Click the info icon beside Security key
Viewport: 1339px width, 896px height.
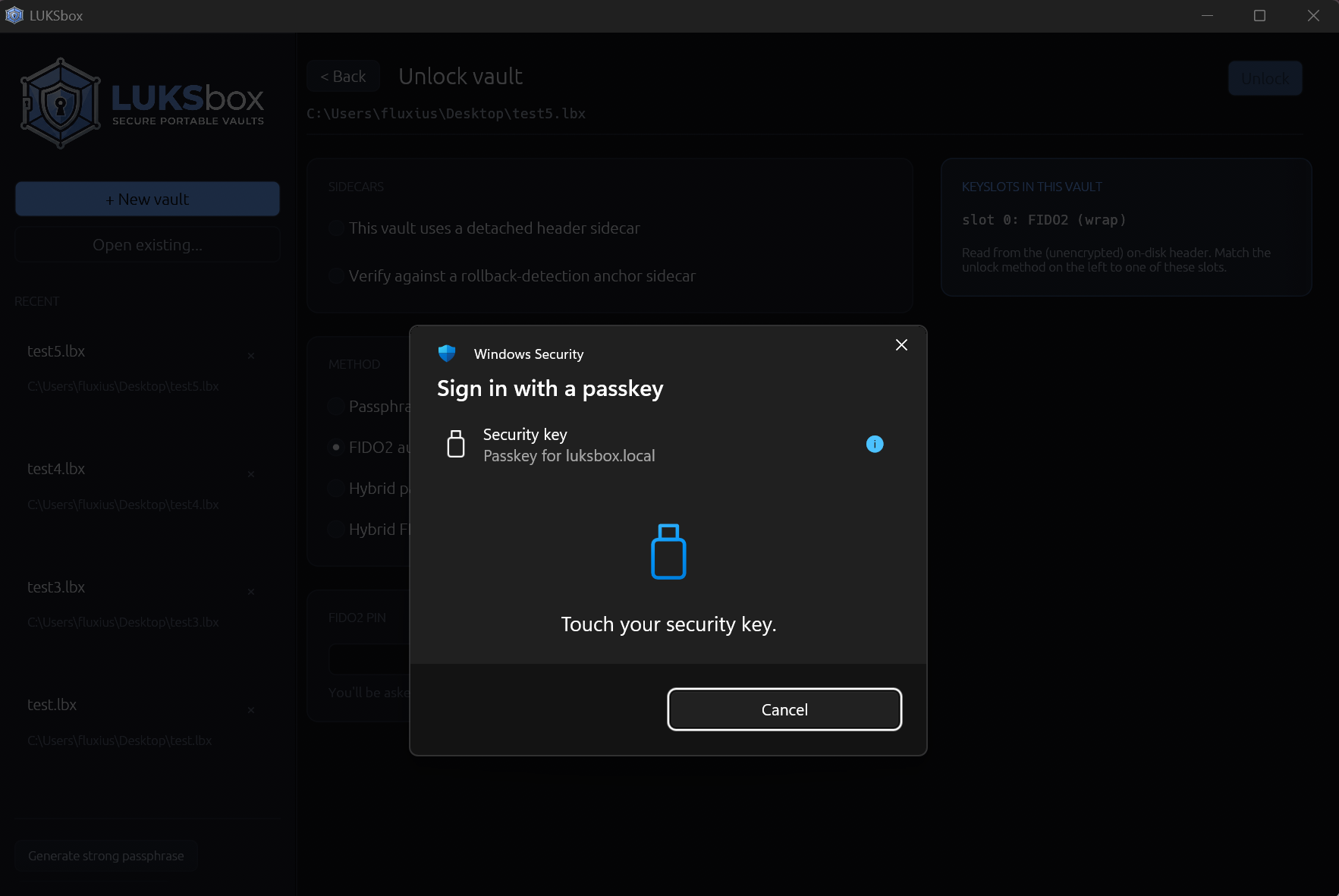pos(875,445)
